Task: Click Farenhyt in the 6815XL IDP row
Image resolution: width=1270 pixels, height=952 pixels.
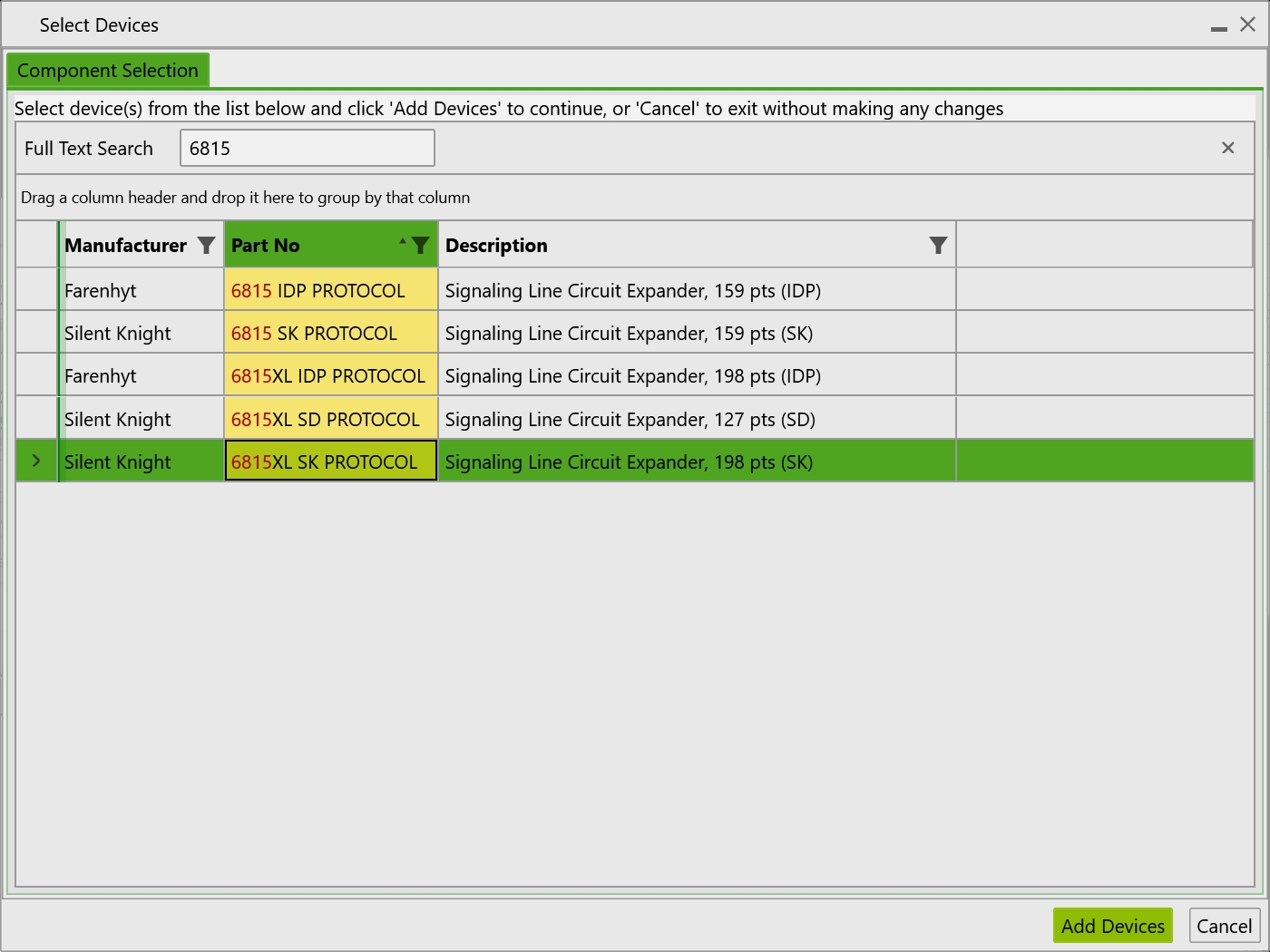Action: (x=101, y=376)
